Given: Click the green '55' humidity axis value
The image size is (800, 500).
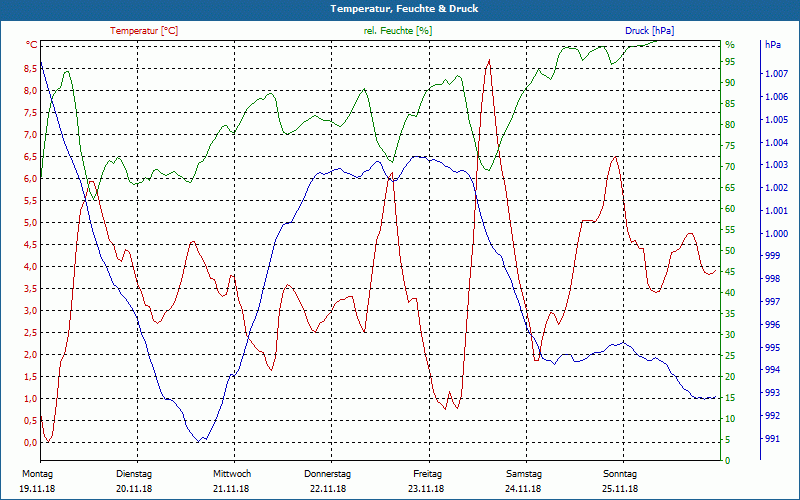Looking at the screenshot, I should [730, 230].
